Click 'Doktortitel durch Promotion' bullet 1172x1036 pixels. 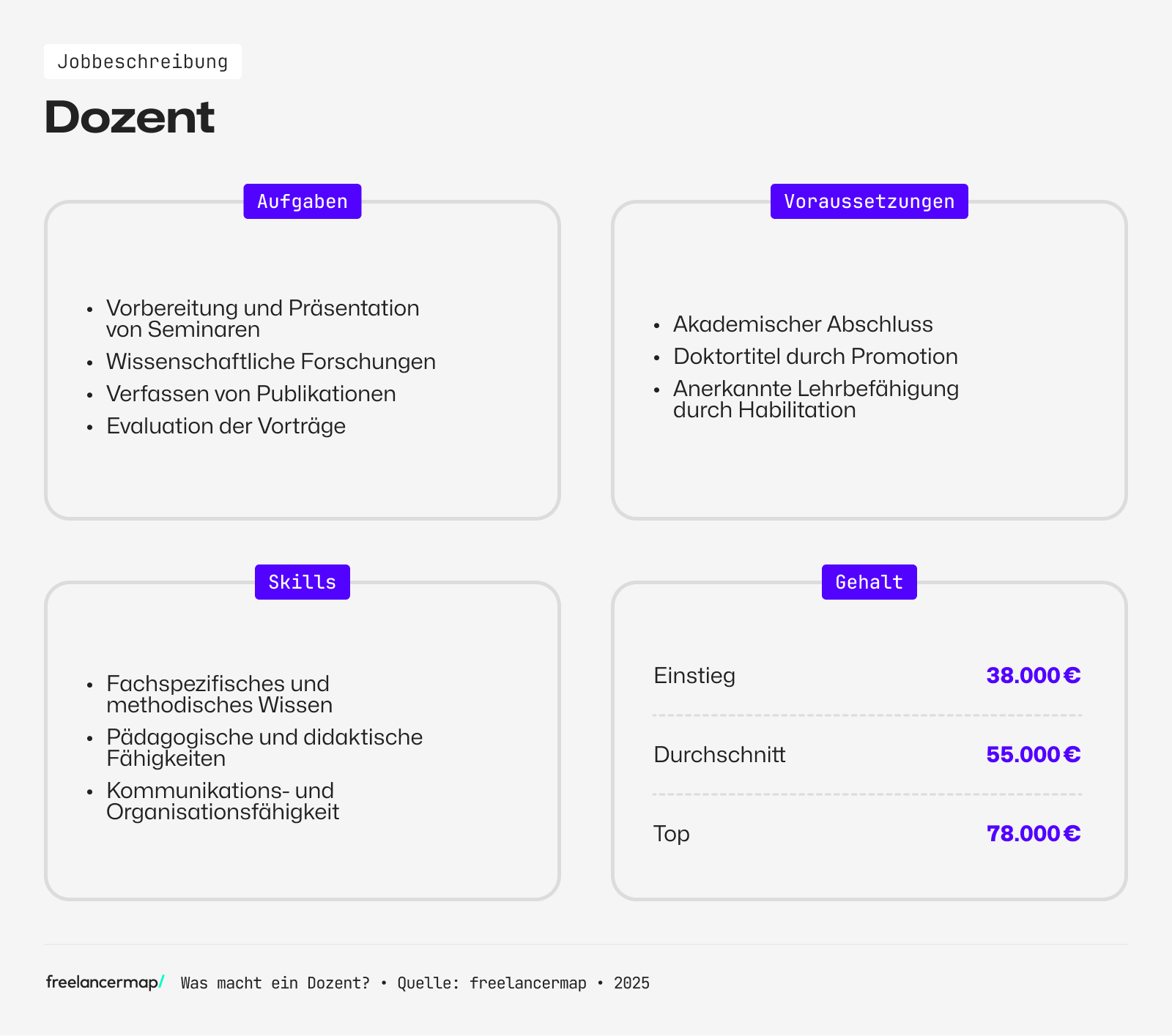click(x=815, y=357)
